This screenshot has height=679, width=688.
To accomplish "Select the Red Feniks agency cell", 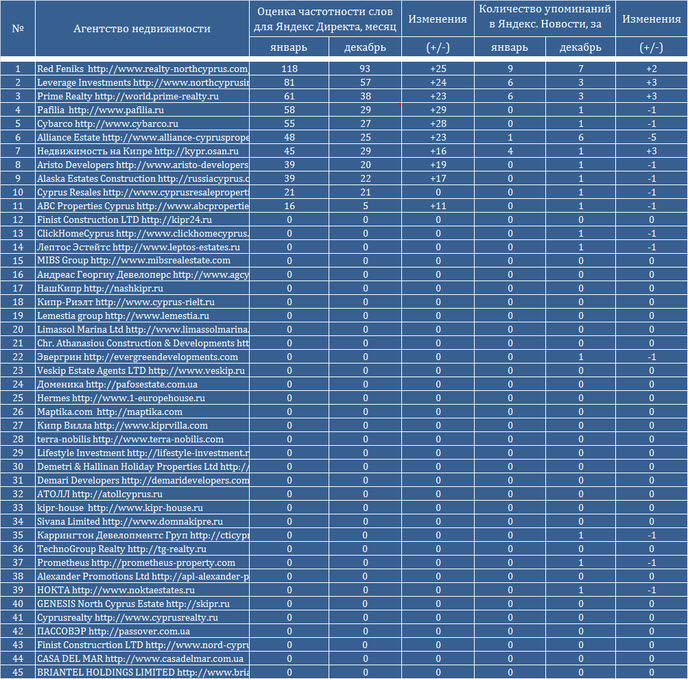I will (x=142, y=68).
